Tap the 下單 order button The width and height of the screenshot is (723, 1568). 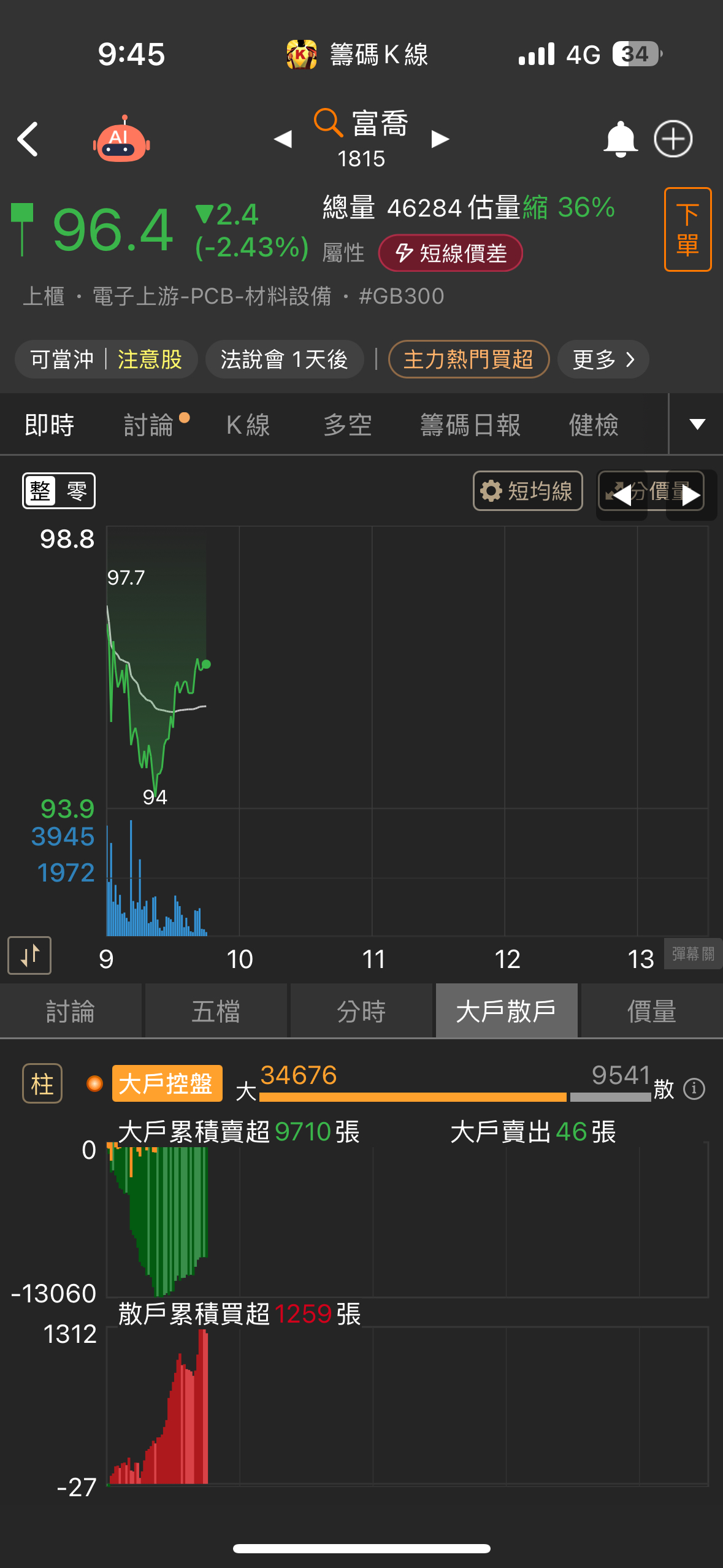(687, 229)
